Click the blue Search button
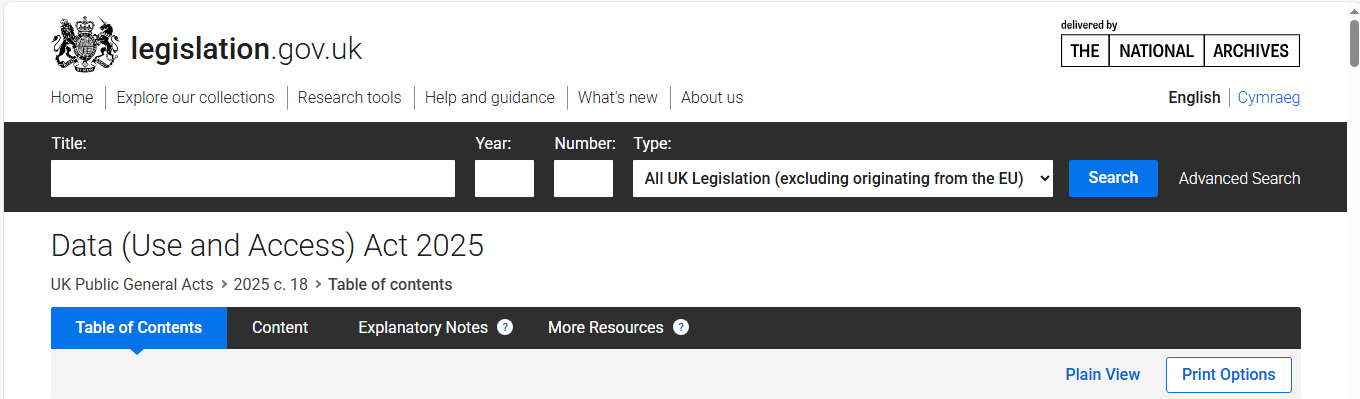1360x399 pixels. point(1113,178)
